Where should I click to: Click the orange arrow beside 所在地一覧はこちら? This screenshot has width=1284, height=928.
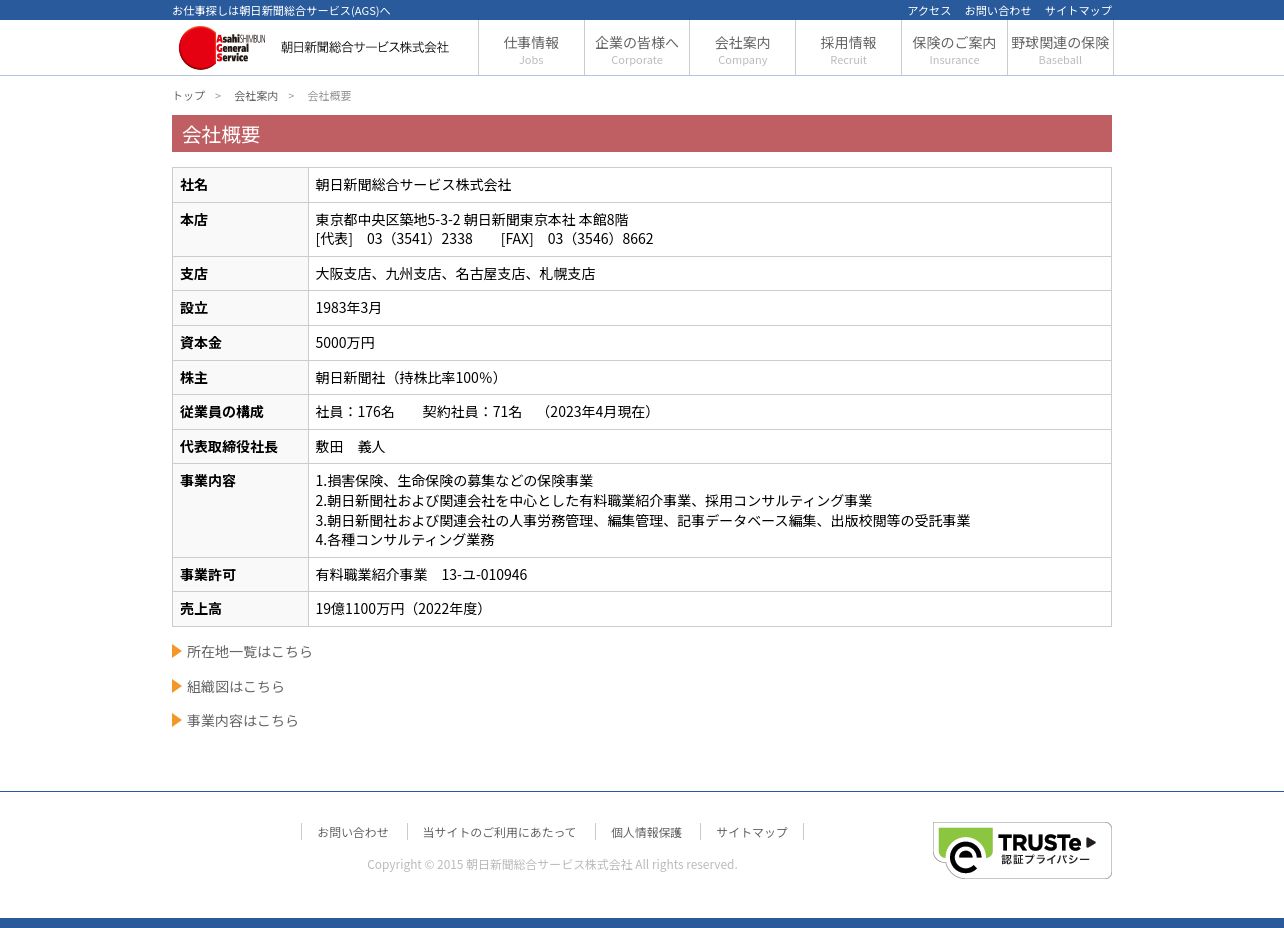pyautogui.click(x=177, y=651)
